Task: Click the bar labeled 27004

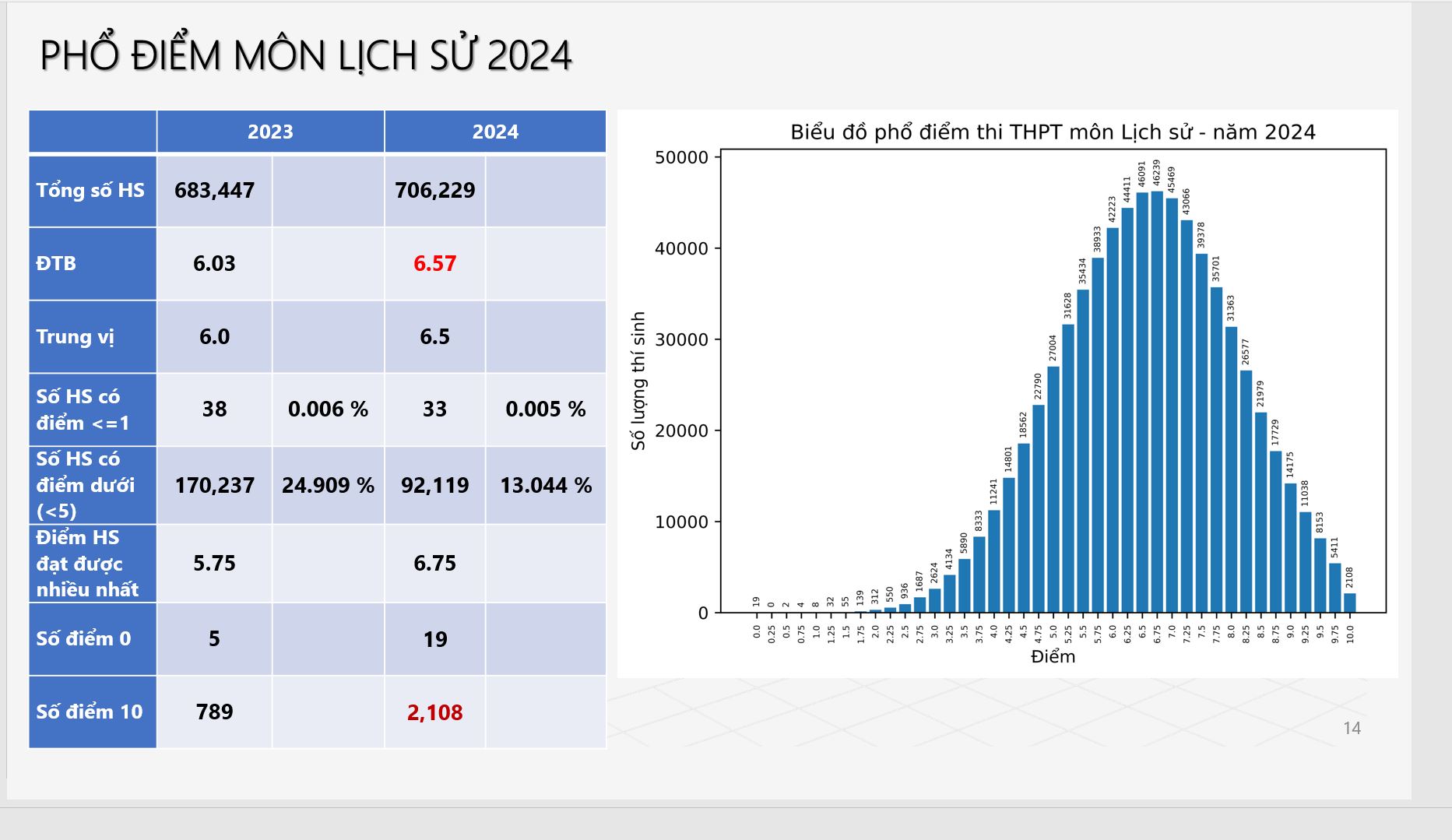Action: [1053, 490]
